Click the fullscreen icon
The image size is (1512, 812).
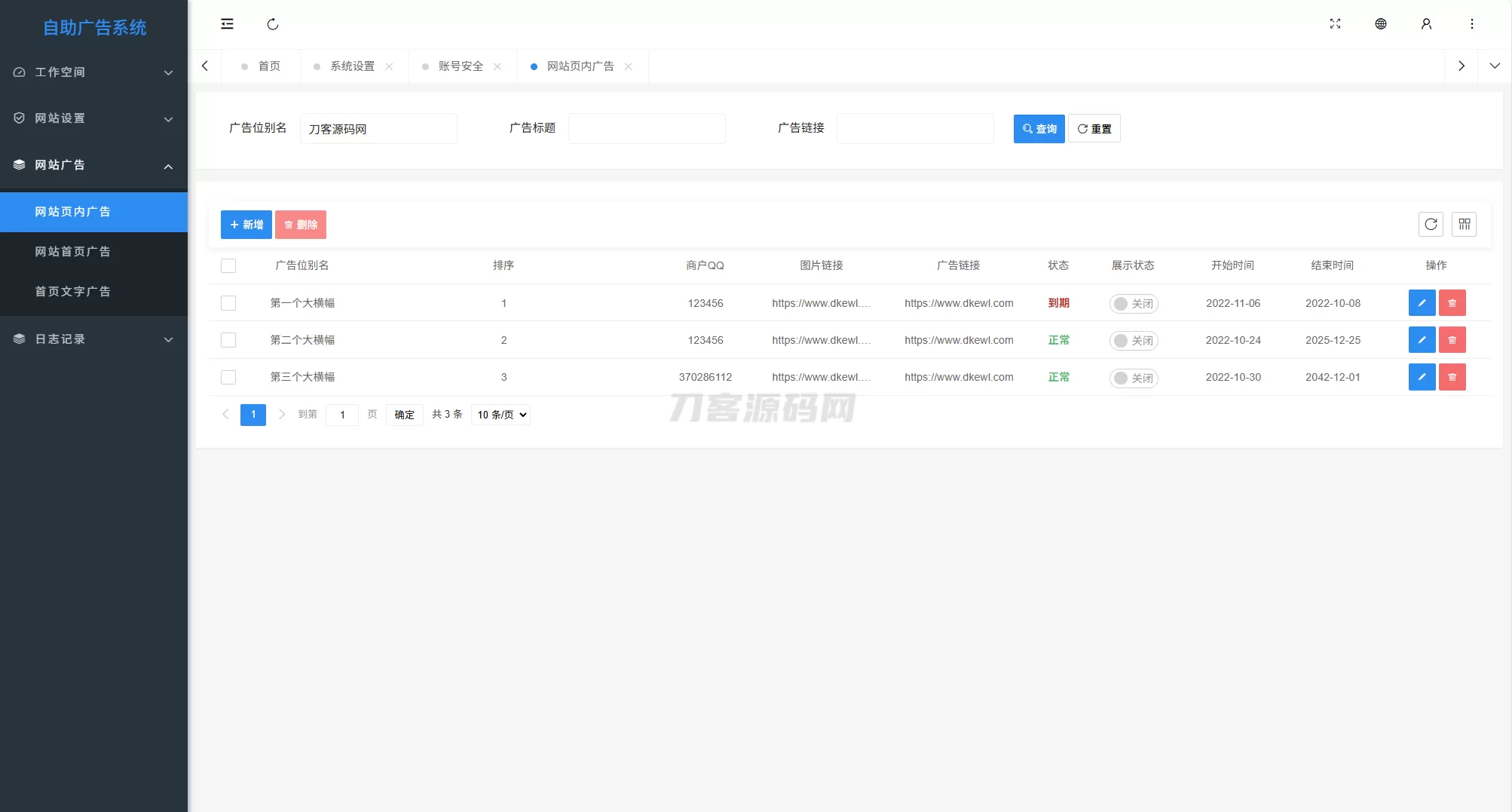[x=1335, y=24]
